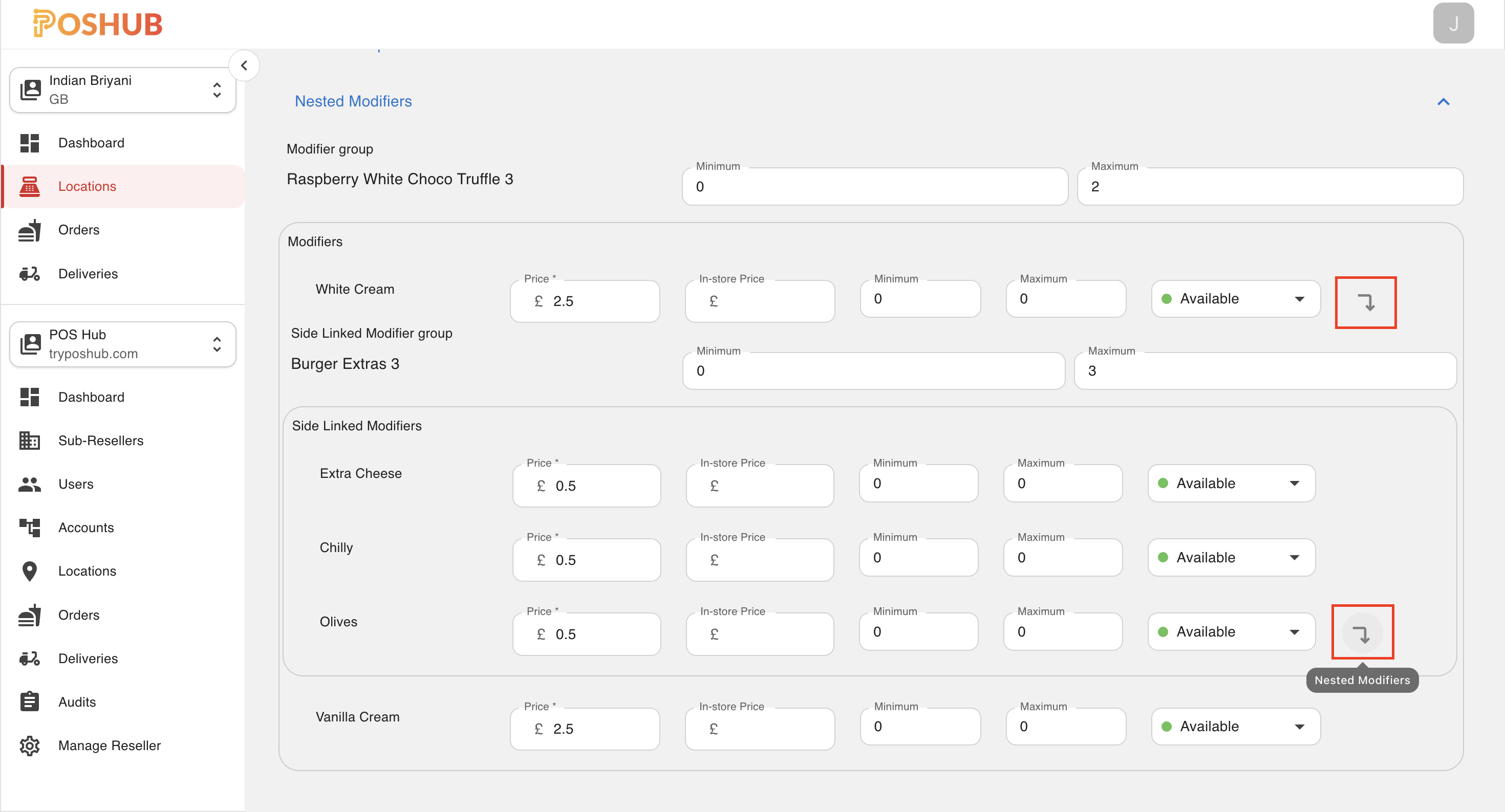The height and width of the screenshot is (812, 1505).
Task: Collapse the Nested Modifiers section chevron
Action: pos(1443,102)
